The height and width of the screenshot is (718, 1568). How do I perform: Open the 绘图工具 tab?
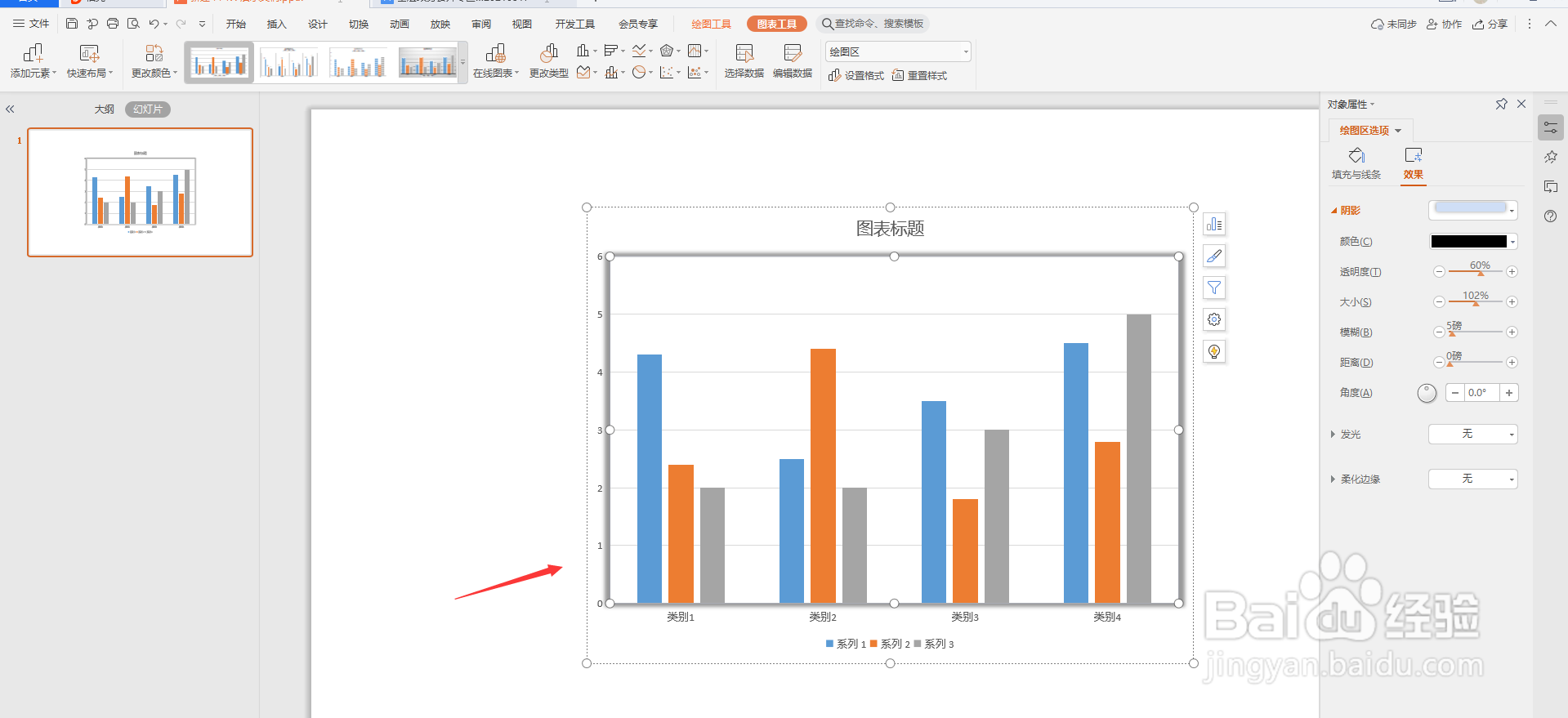(711, 24)
